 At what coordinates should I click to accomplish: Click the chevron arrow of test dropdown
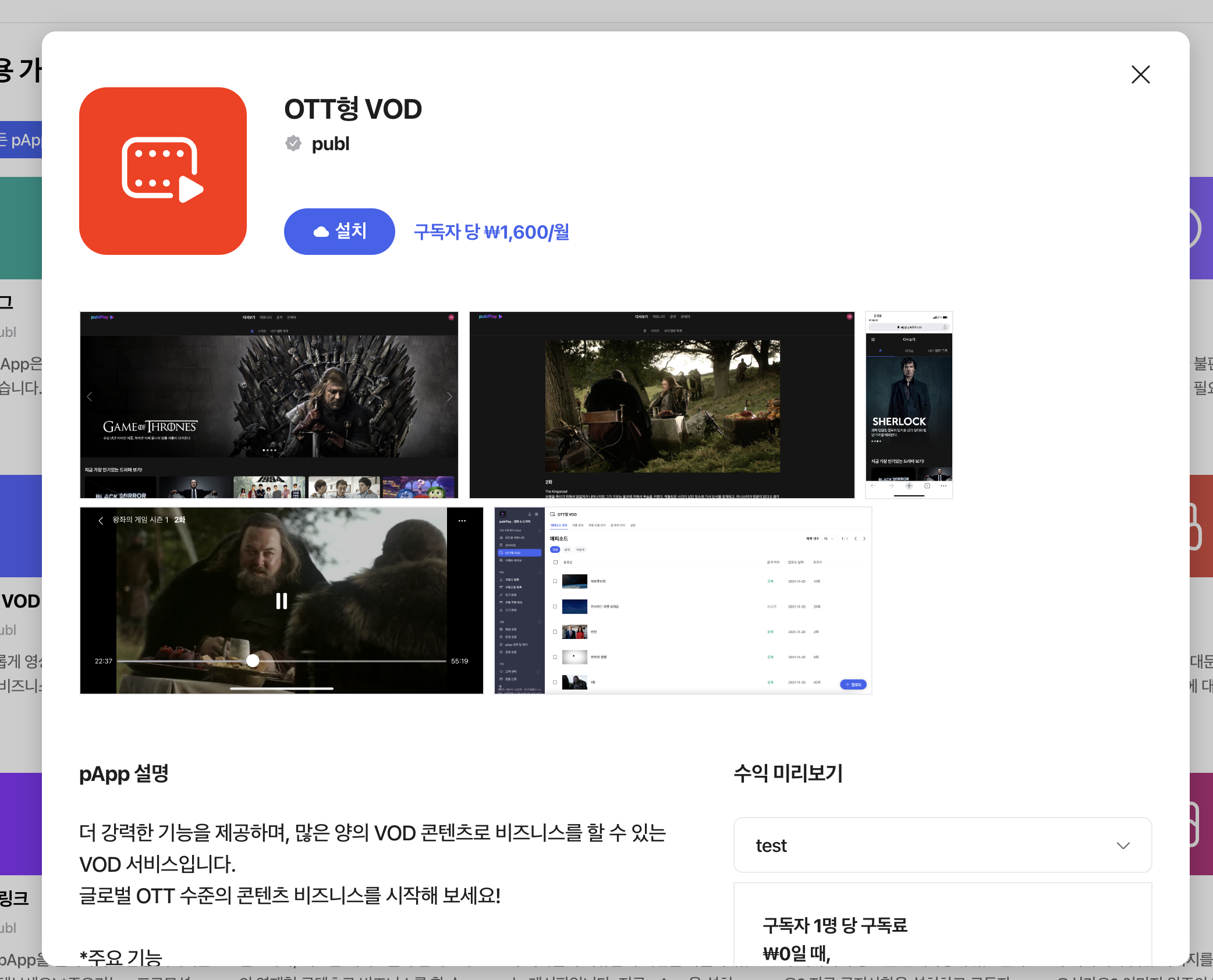click(1123, 846)
